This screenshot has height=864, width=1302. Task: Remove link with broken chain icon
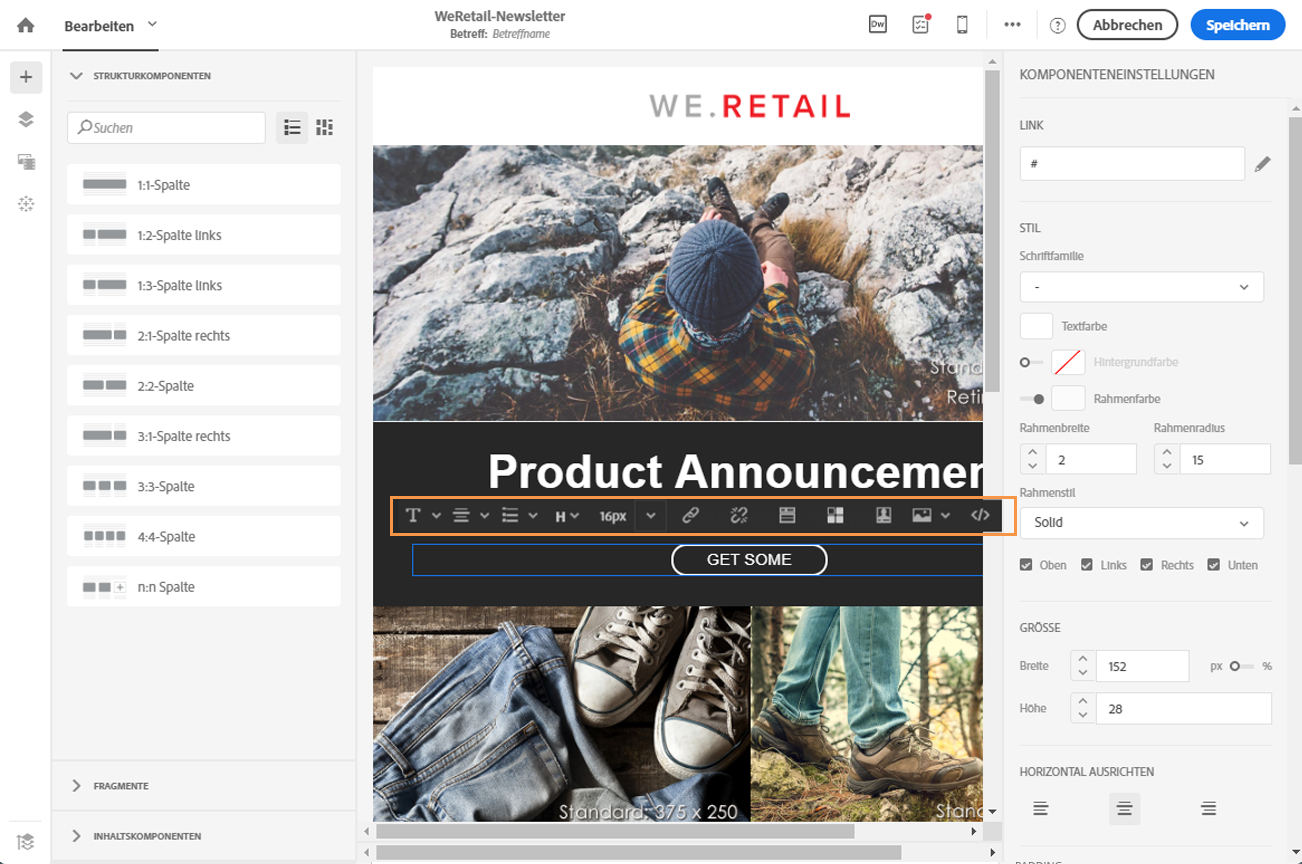click(739, 515)
